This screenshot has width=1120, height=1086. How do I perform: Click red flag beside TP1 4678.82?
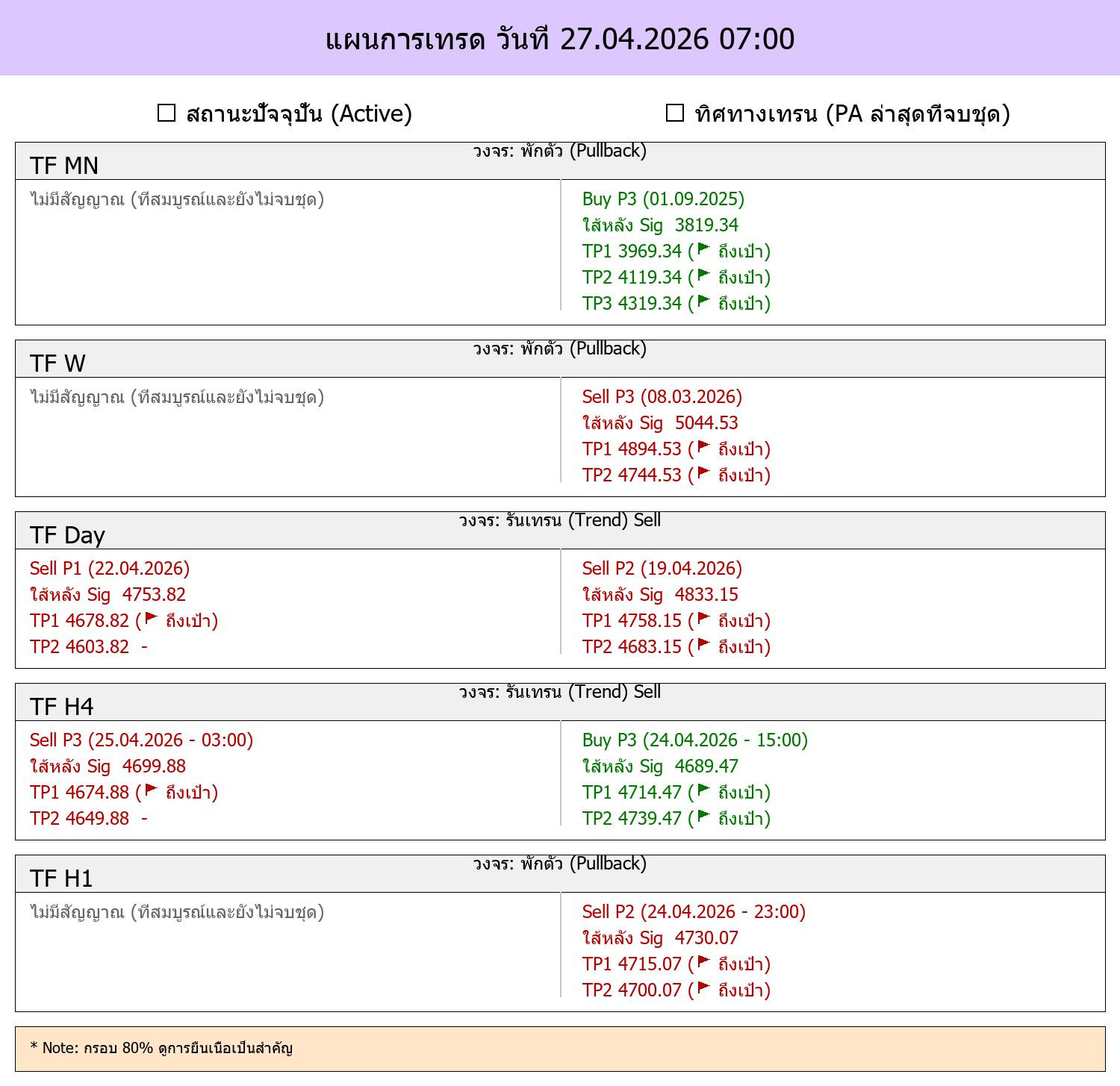click(151, 619)
